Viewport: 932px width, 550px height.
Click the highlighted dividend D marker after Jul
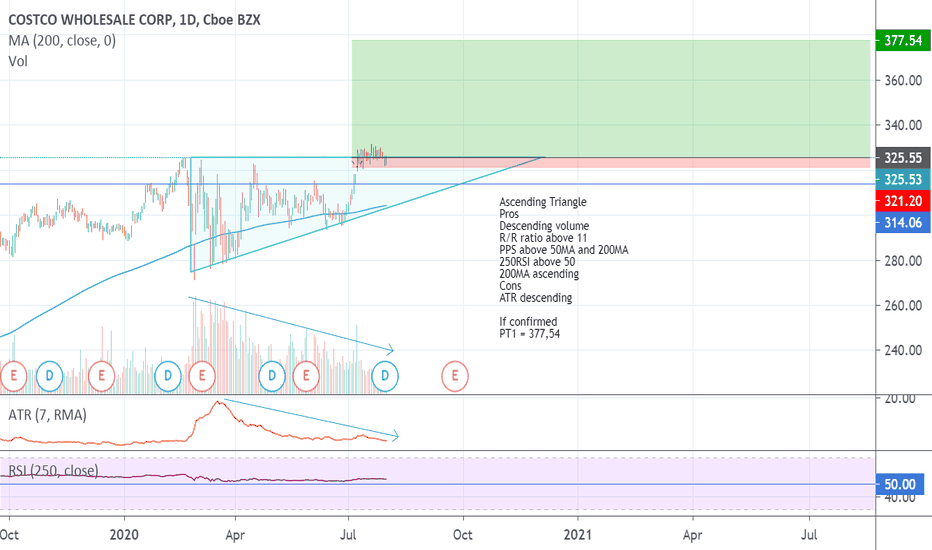pyautogui.click(x=385, y=376)
